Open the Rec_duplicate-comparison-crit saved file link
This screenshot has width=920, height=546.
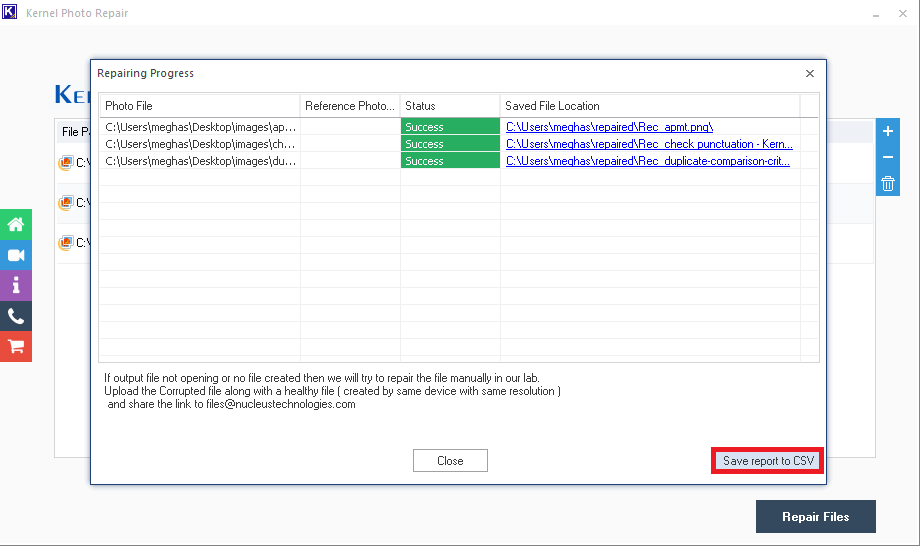(x=648, y=161)
